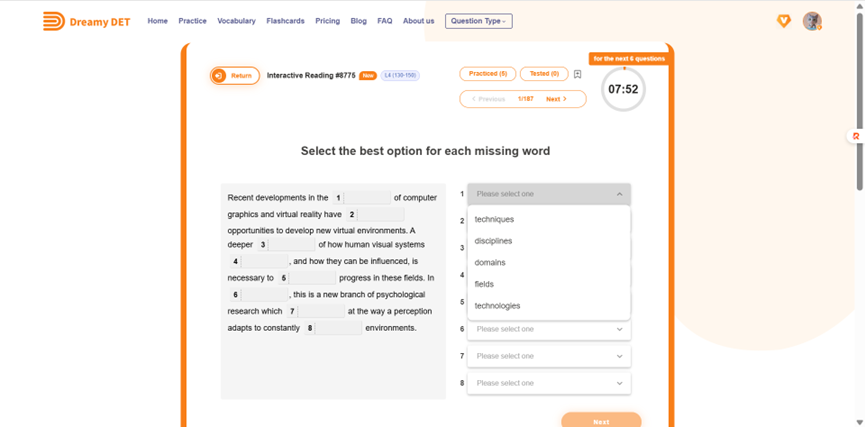Screen dimensions: 865x427
Task: Click the countdown timer circle
Action: pyautogui.click(x=623, y=89)
